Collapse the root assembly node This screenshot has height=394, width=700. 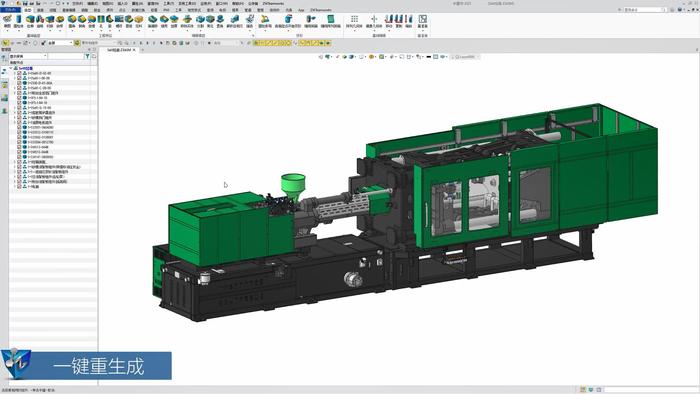[11, 68]
